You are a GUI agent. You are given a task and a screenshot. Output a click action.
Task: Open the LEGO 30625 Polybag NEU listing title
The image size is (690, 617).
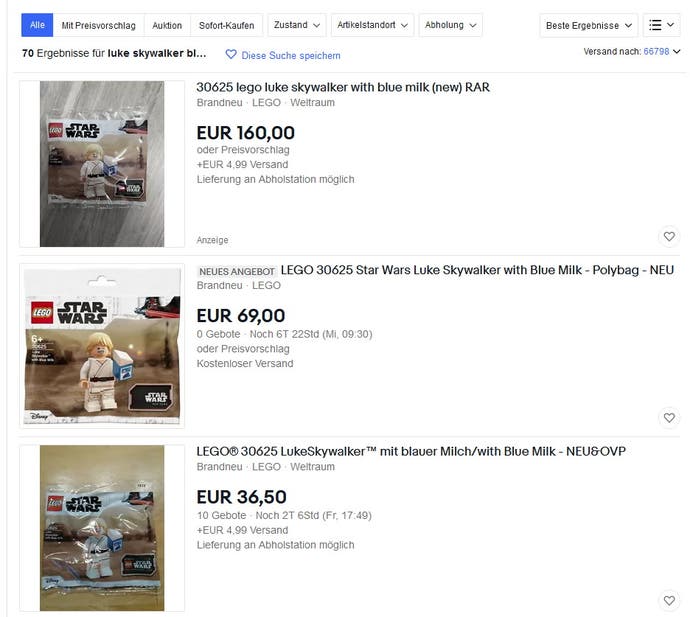(x=477, y=270)
